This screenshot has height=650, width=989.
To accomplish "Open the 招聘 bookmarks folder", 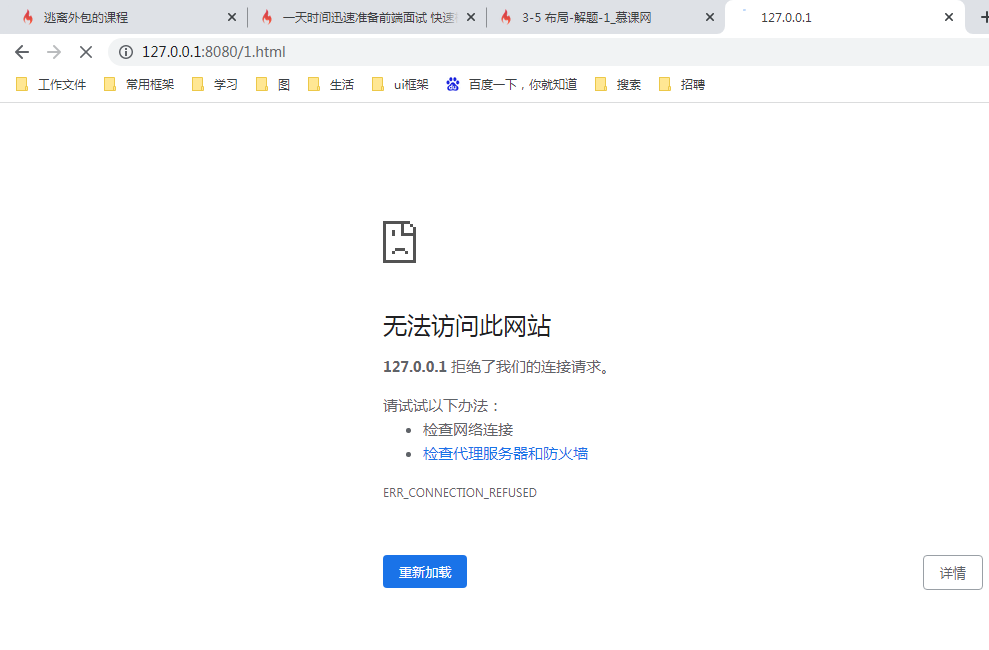I will point(682,84).
